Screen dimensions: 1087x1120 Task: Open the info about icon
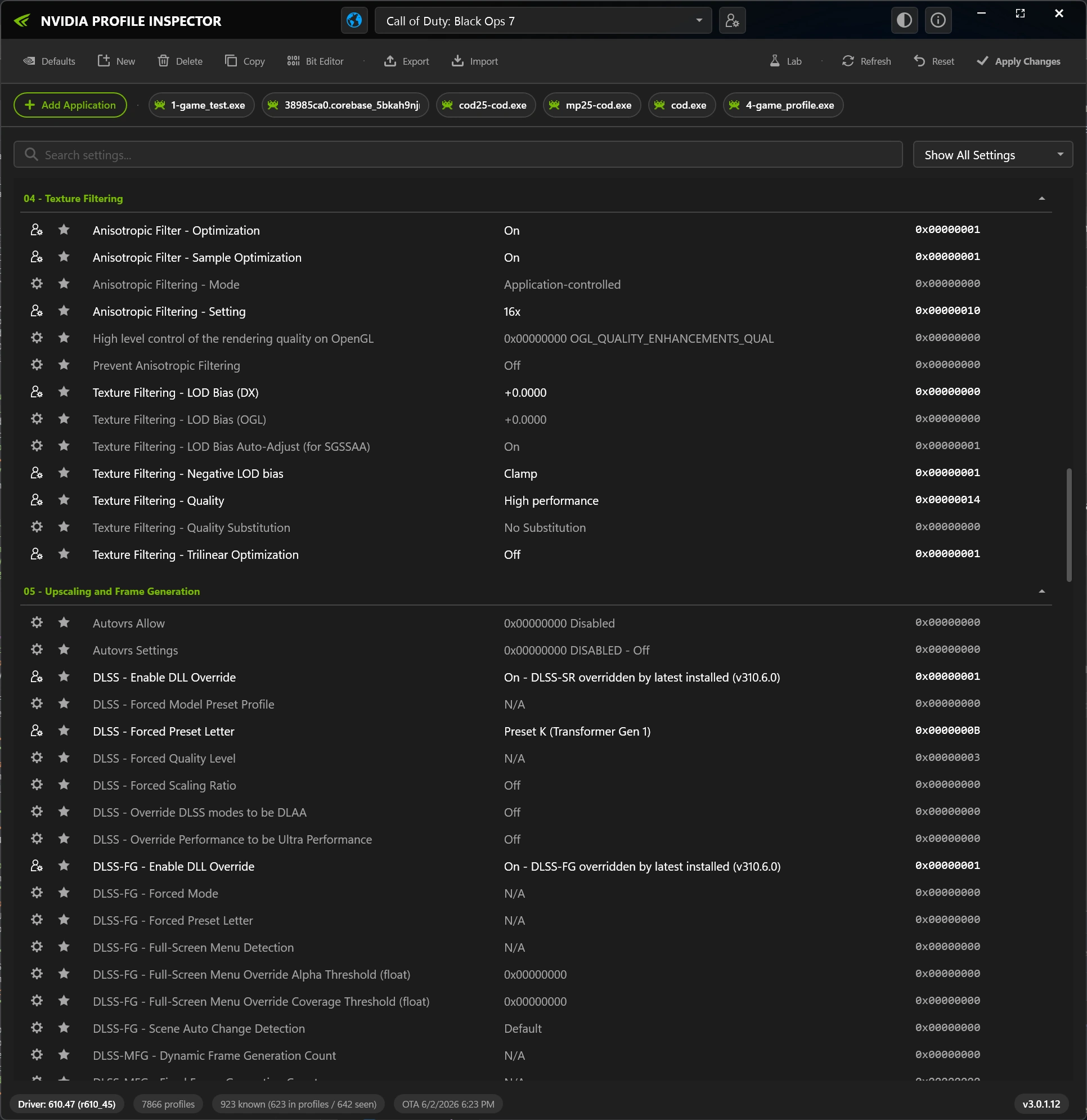pos(938,21)
